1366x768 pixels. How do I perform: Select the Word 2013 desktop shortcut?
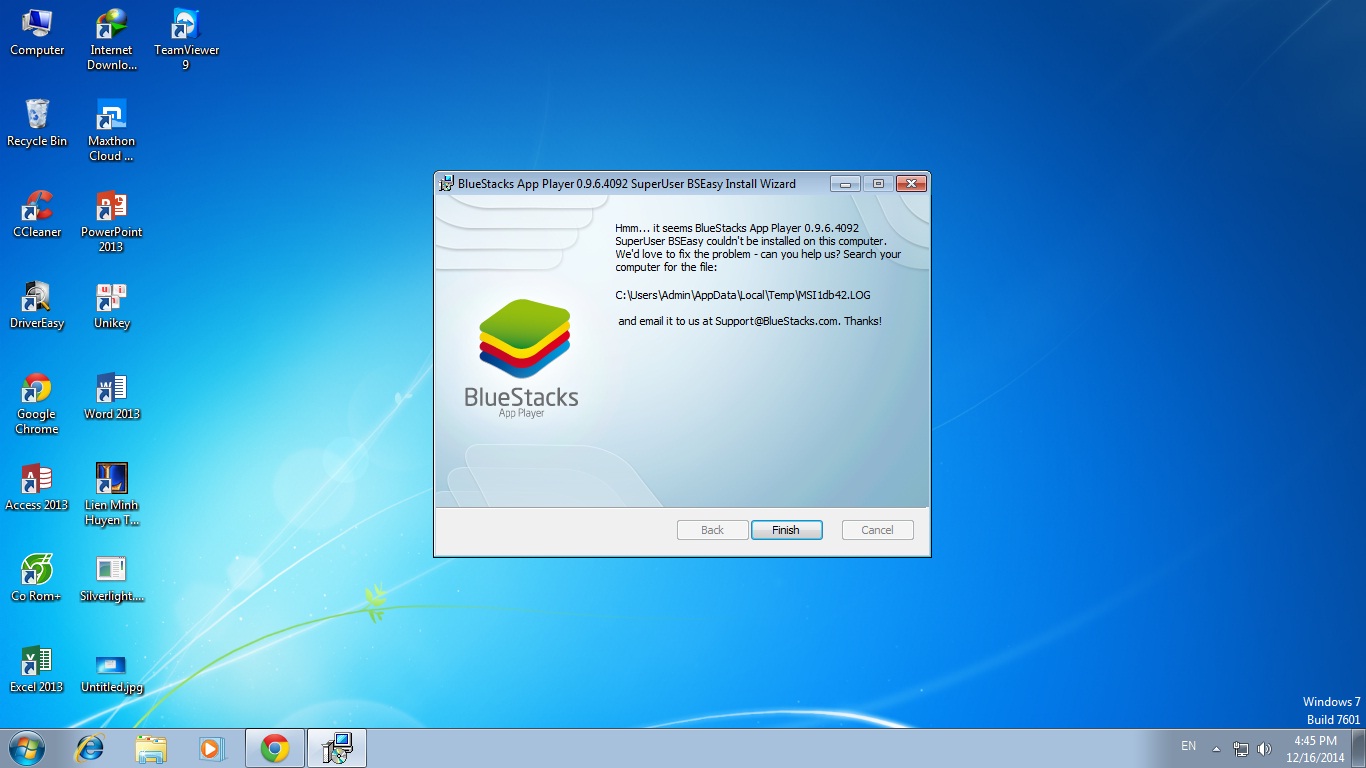111,396
